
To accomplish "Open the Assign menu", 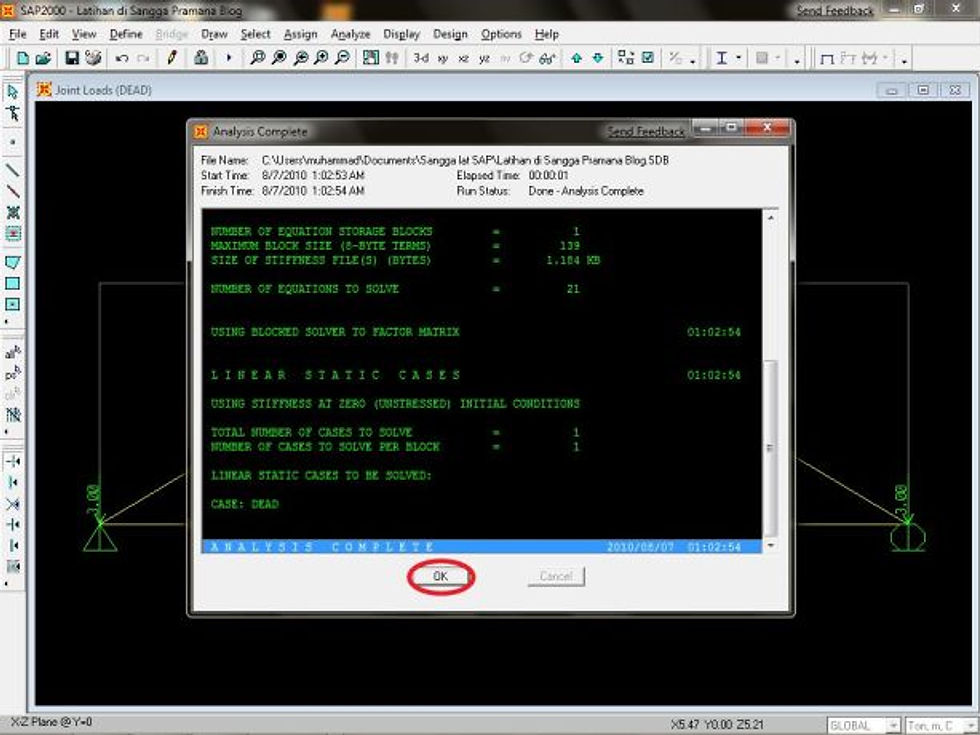I will pyautogui.click(x=301, y=34).
